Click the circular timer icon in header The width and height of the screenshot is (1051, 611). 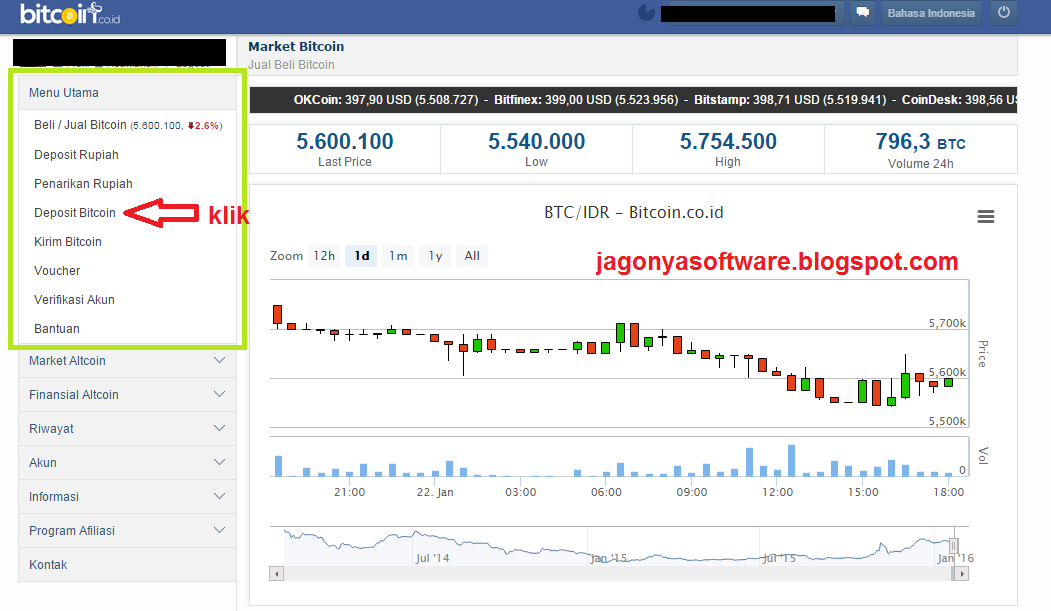[x=646, y=13]
